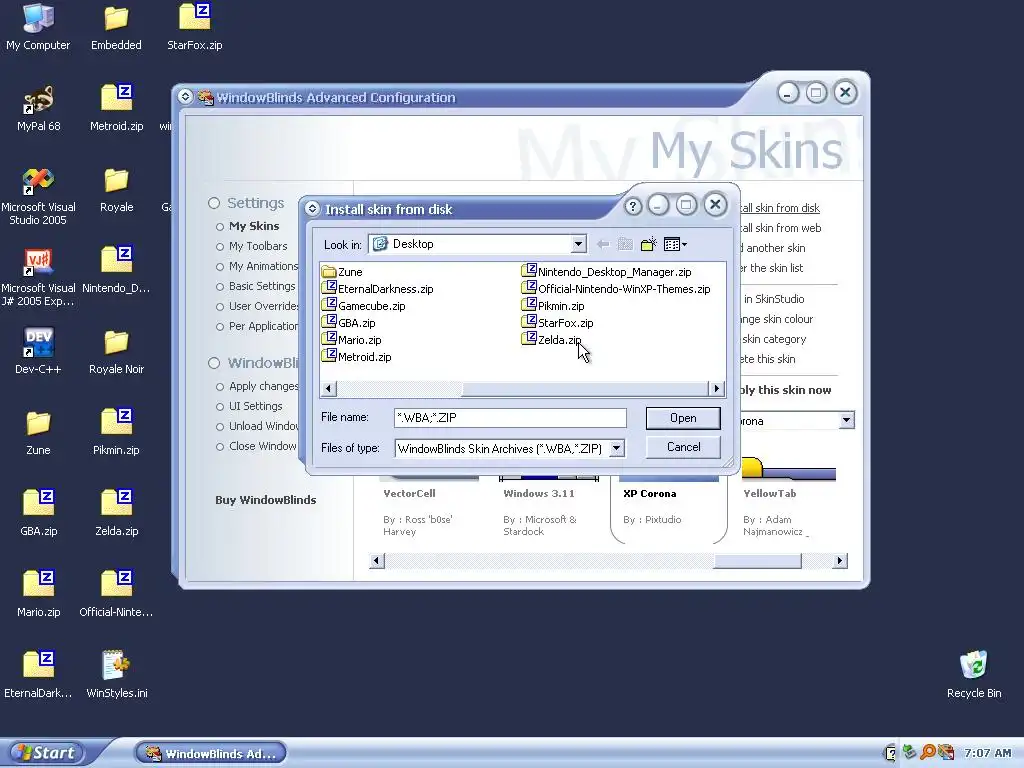The height and width of the screenshot is (768, 1024).
Task: Click skin list scrollbar left arrow
Action: click(377, 560)
